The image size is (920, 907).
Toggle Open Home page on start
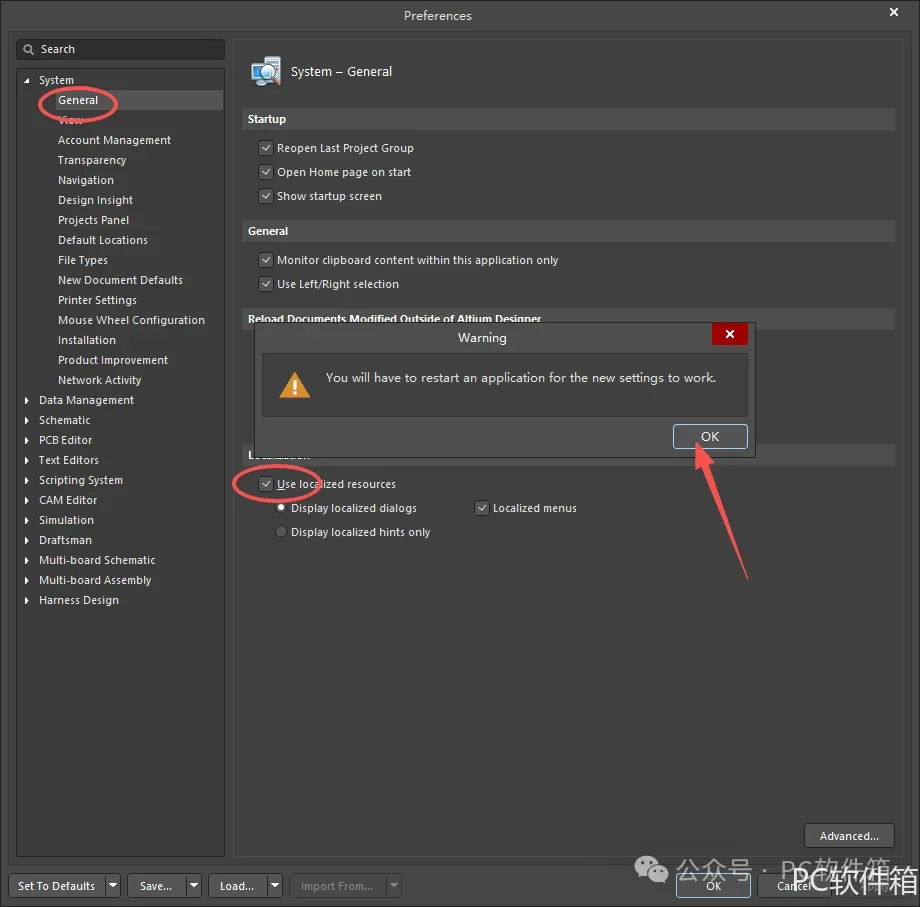coord(266,172)
